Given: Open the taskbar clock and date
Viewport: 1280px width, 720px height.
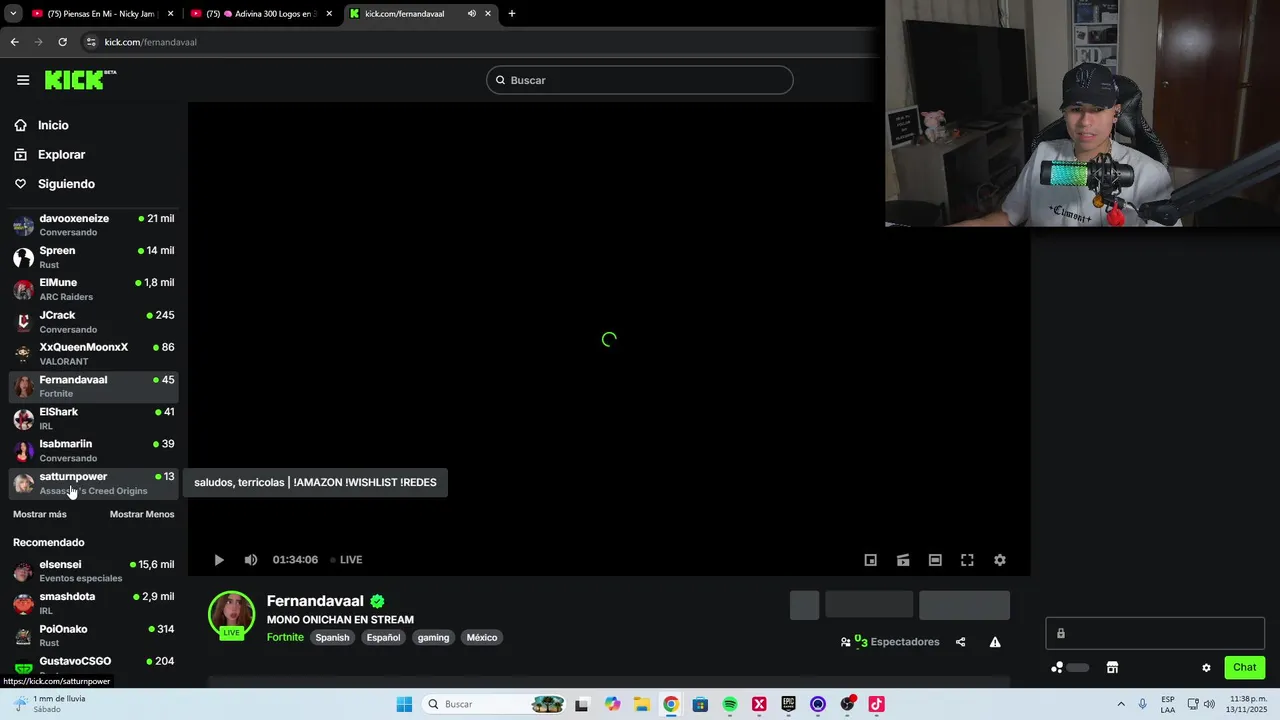Looking at the screenshot, I should (x=1241, y=704).
